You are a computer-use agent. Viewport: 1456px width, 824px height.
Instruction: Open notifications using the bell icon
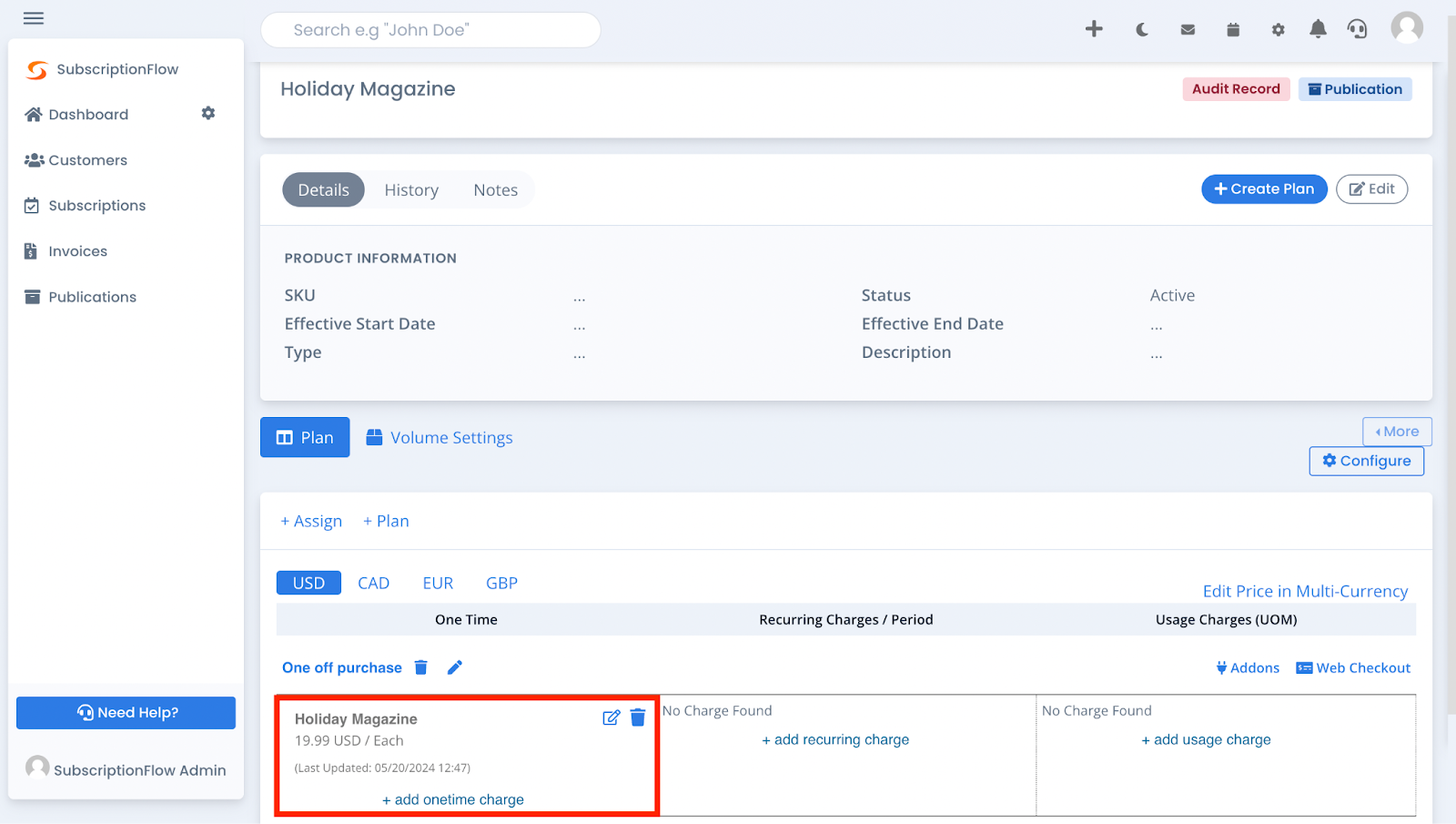point(1317,29)
